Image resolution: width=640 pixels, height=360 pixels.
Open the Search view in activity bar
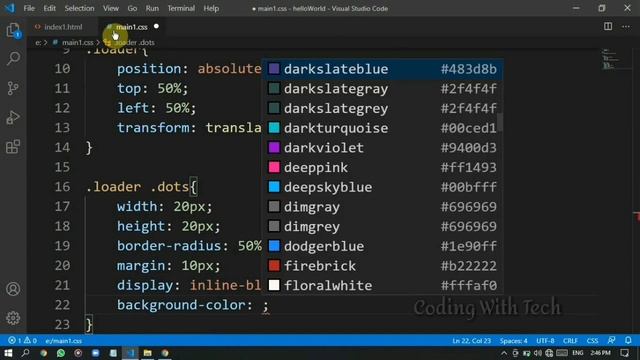click(x=13, y=59)
